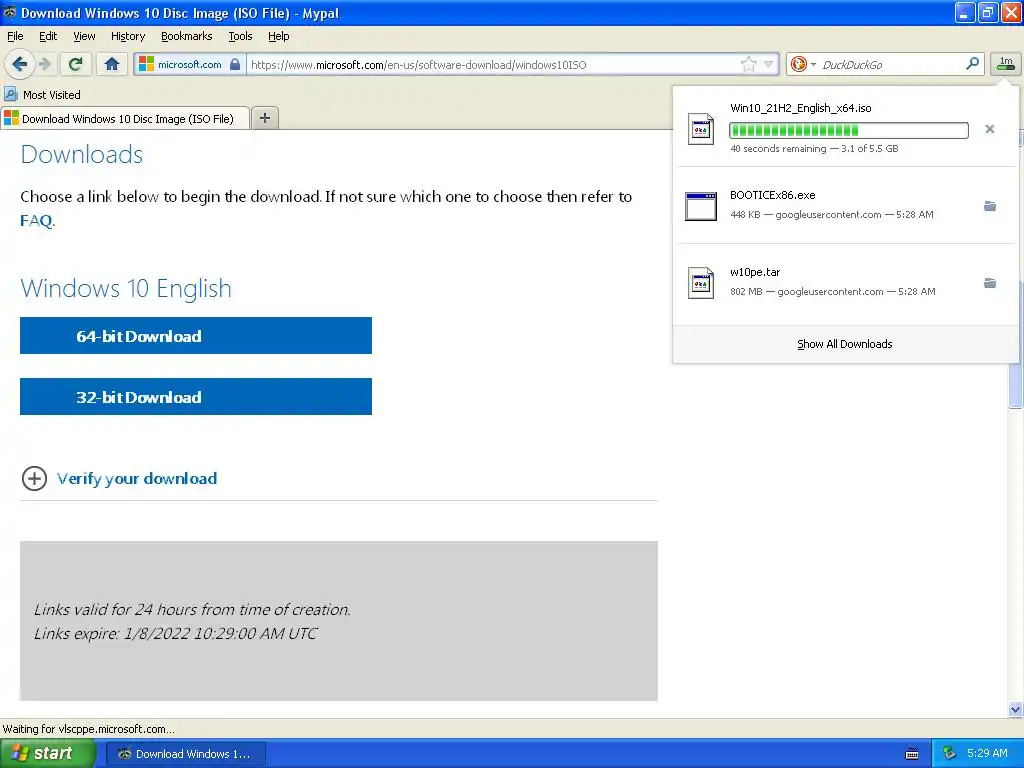Reload the current page
The width and height of the screenshot is (1024, 768).
click(76, 64)
